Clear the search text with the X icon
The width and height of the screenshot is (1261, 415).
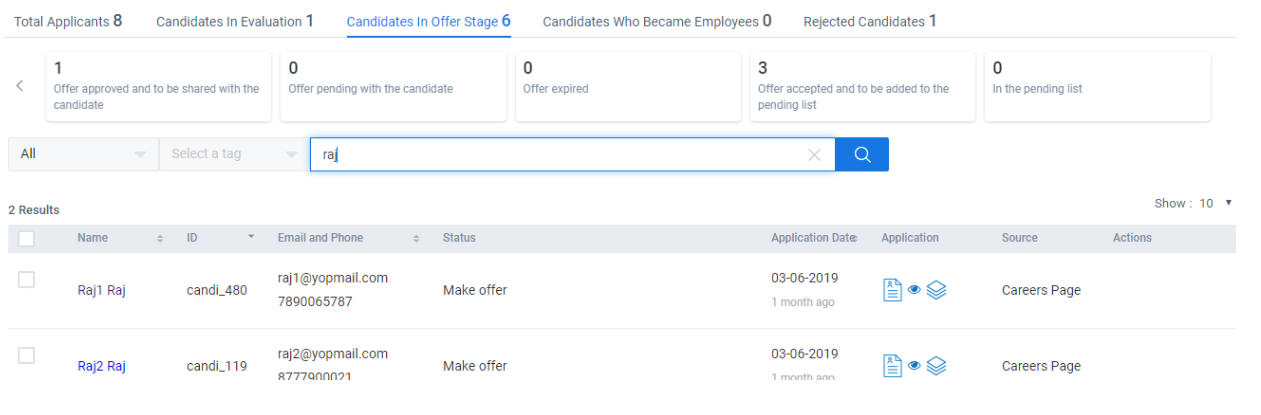(x=814, y=154)
